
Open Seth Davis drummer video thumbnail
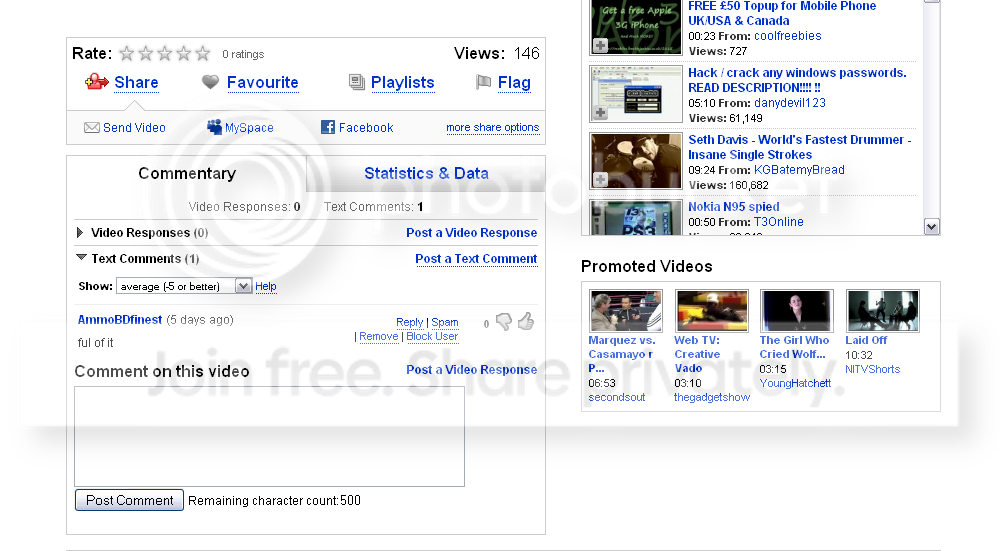[636, 161]
